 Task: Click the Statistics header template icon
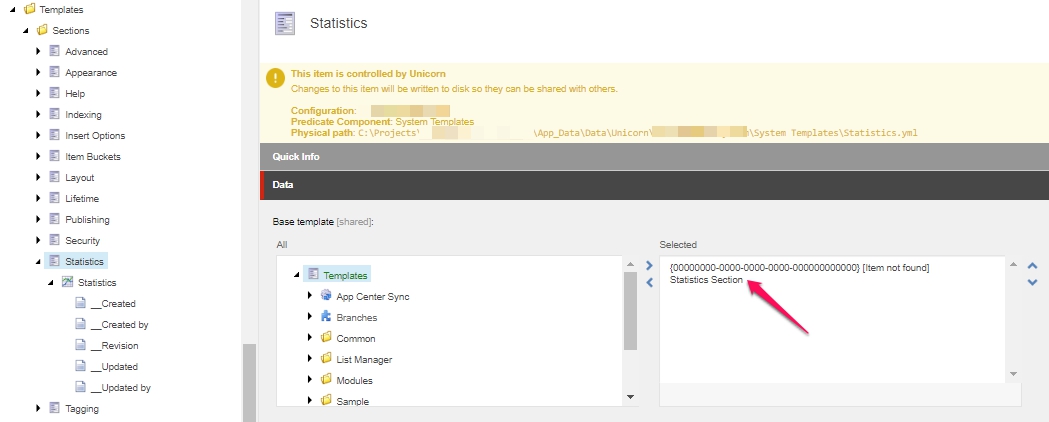(285, 22)
